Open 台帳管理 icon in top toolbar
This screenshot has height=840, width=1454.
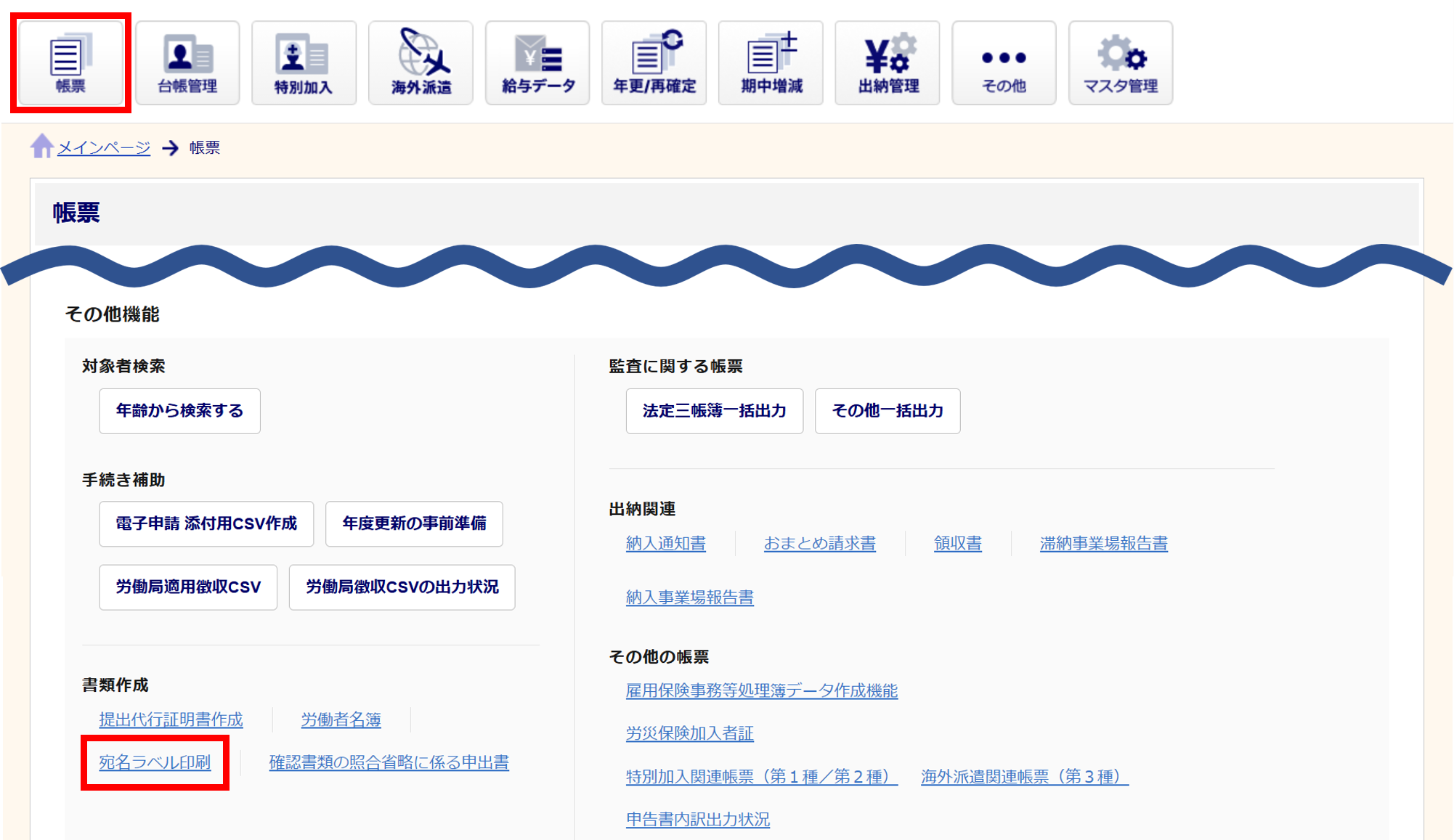click(187, 63)
